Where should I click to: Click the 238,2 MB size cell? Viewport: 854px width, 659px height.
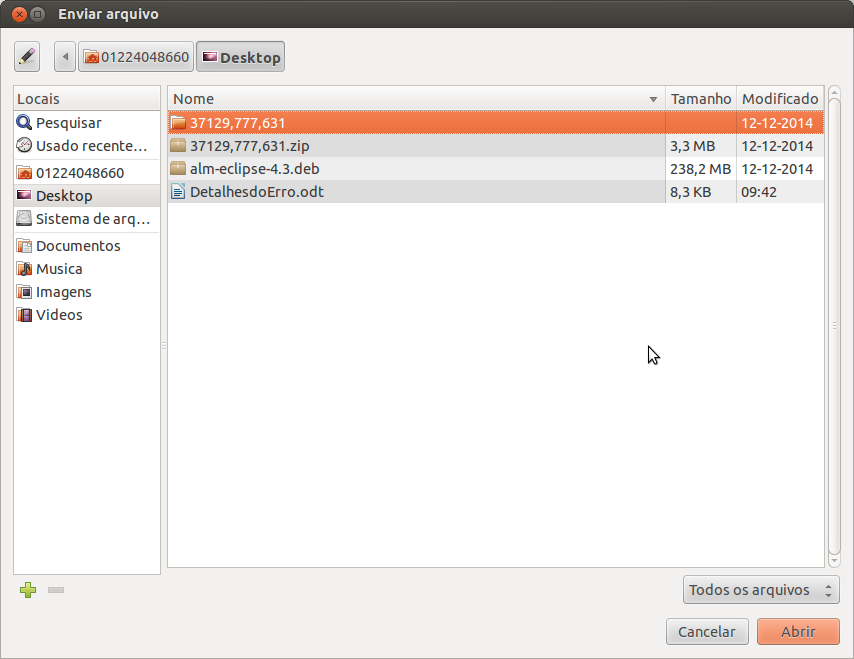[700, 169]
